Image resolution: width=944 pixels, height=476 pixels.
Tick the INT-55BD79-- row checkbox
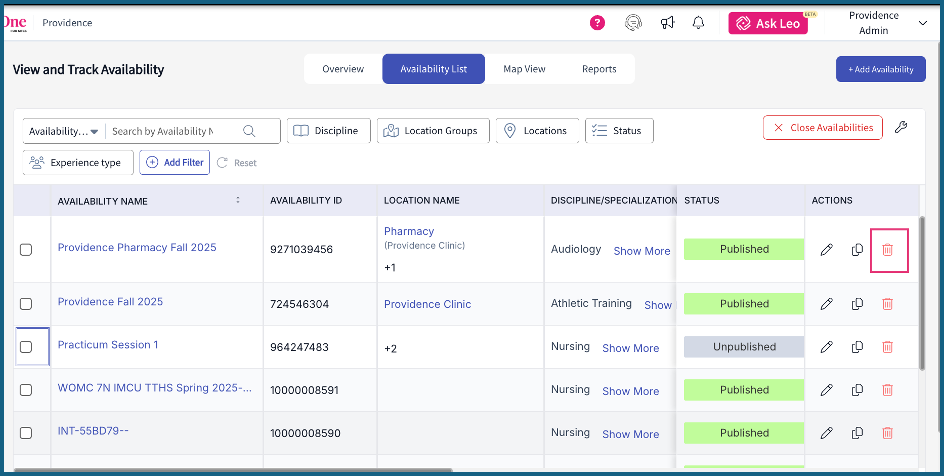[26, 433]
